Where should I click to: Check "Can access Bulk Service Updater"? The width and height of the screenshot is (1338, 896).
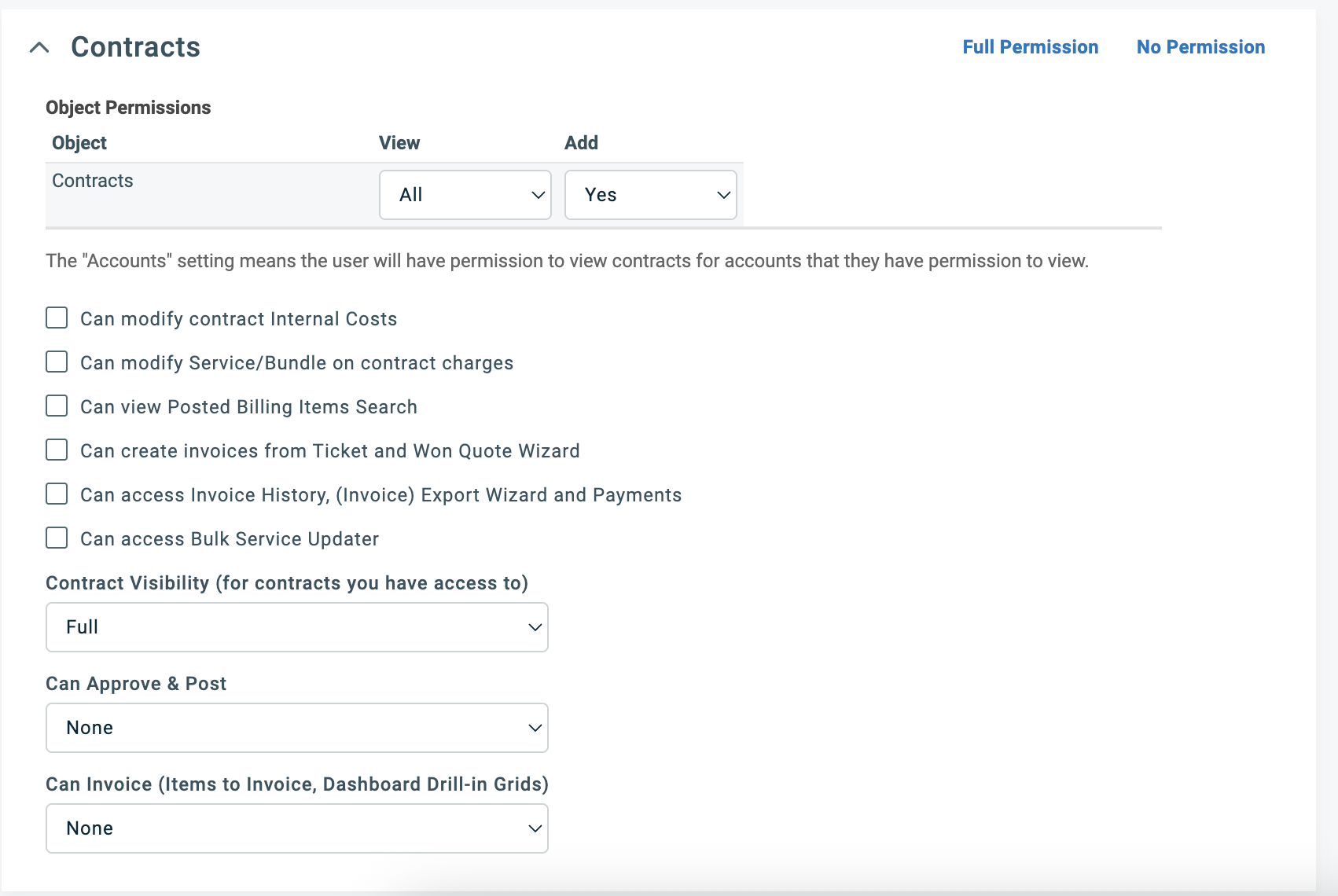tap(56, 538)
